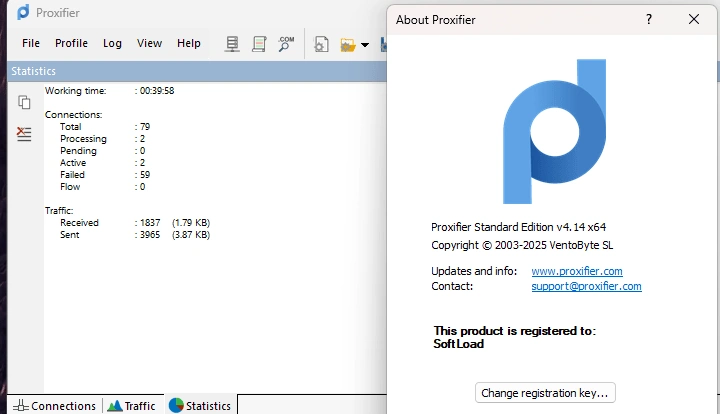720x414 pixels.
Task: Open the Profile menu
Action: (71, 43)
